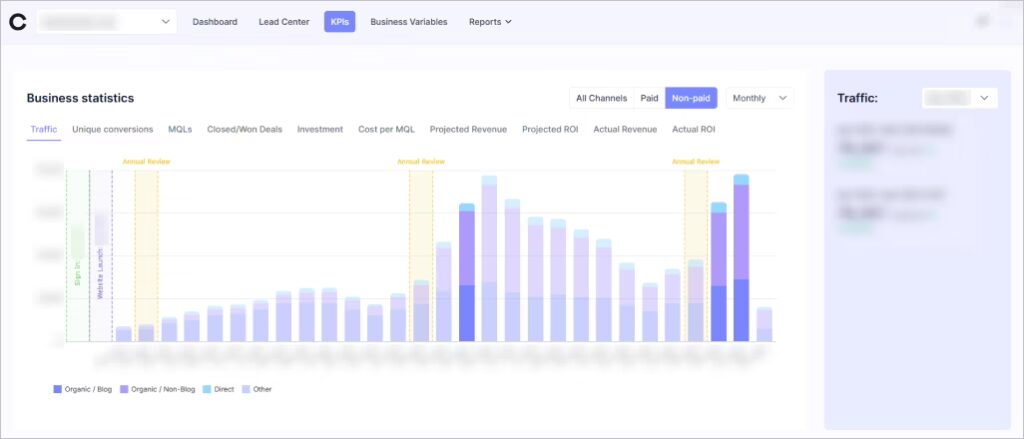This screenshot has height=439, width=1024.
Task: Open the Traffic panel dropdown
Action: (959, 98)
